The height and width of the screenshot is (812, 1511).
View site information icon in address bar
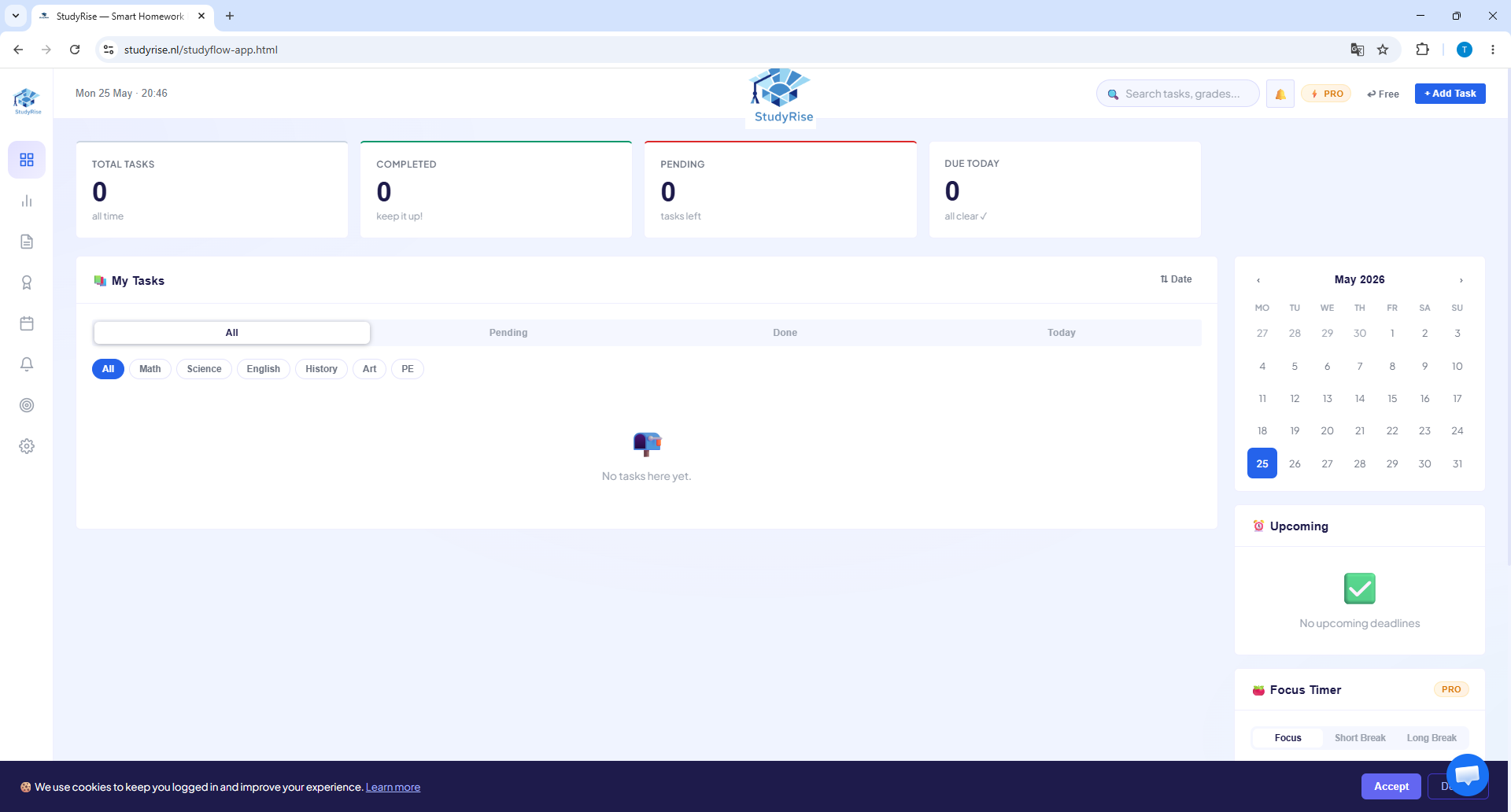tap(109, 50)
